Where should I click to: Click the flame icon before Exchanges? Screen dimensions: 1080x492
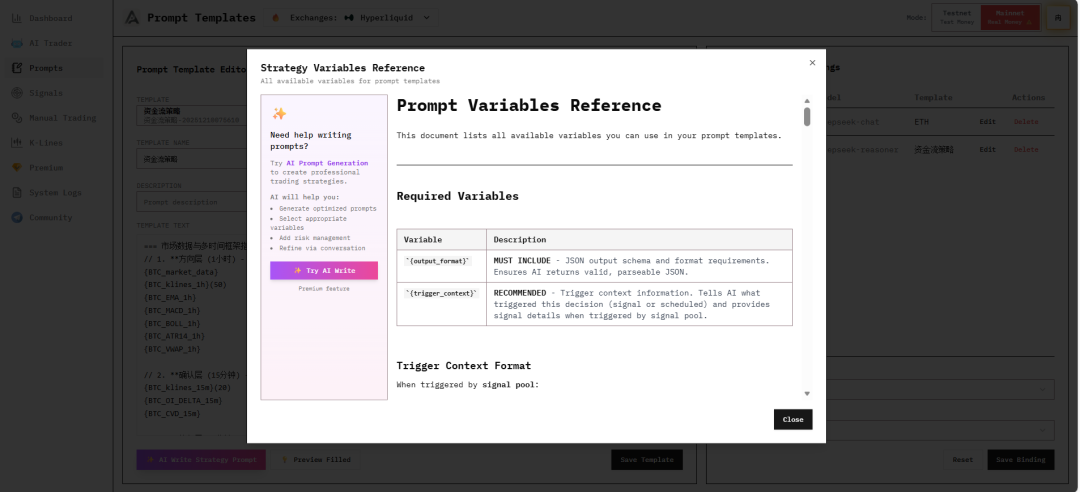point(276,18)
